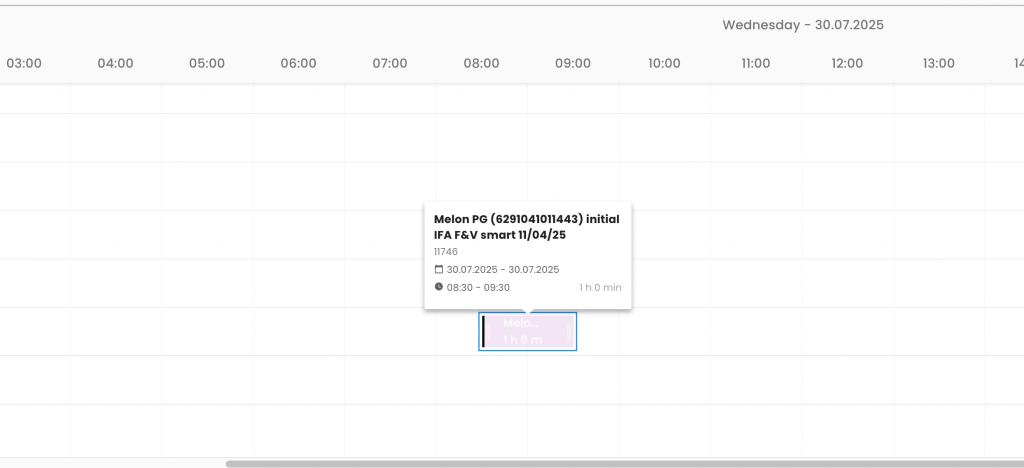Select the 12:00 time column header
Screen dimensions: 1024x468
(847, 63)
